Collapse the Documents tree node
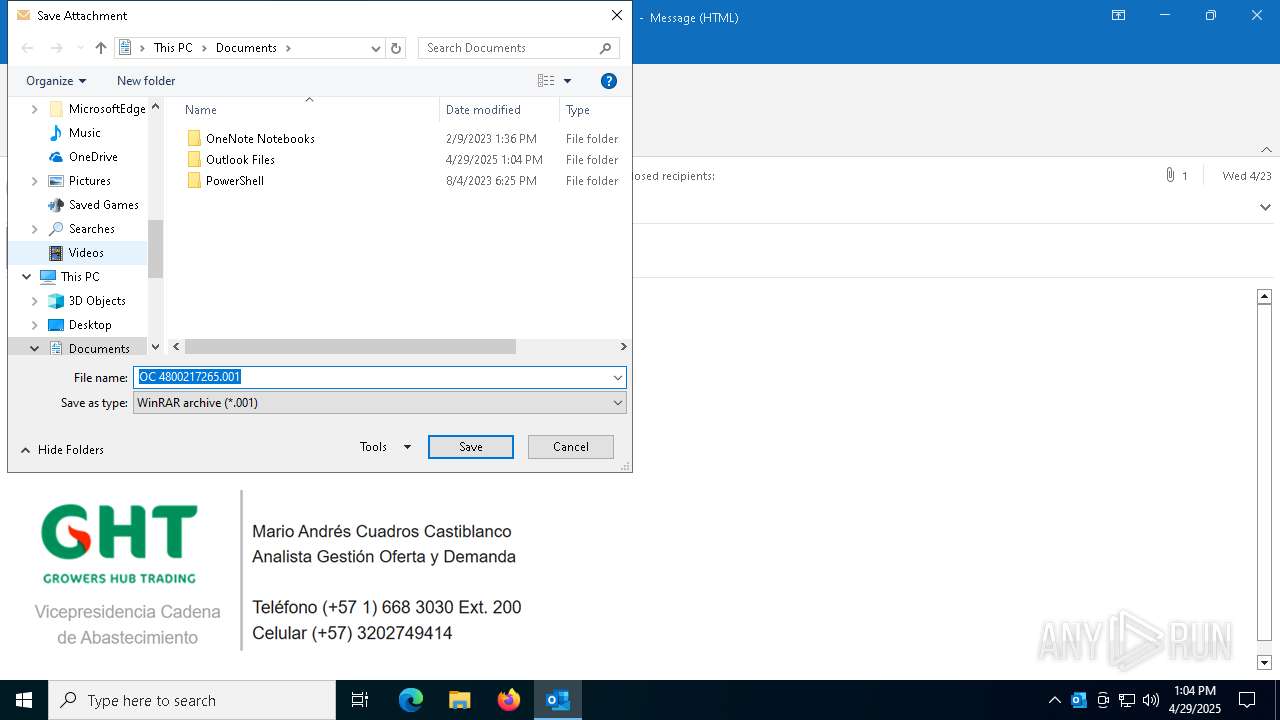 tap(35, 349)
